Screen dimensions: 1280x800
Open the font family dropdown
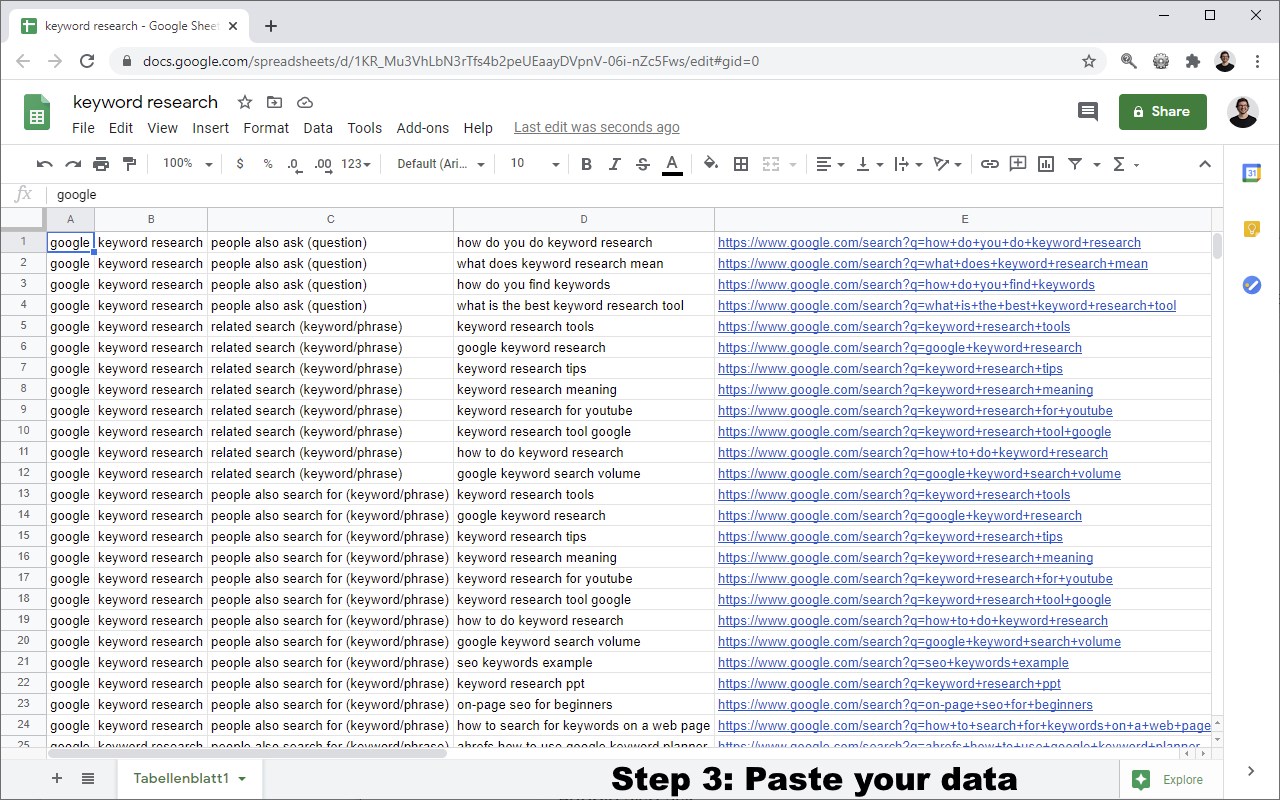tap(441, 164)
